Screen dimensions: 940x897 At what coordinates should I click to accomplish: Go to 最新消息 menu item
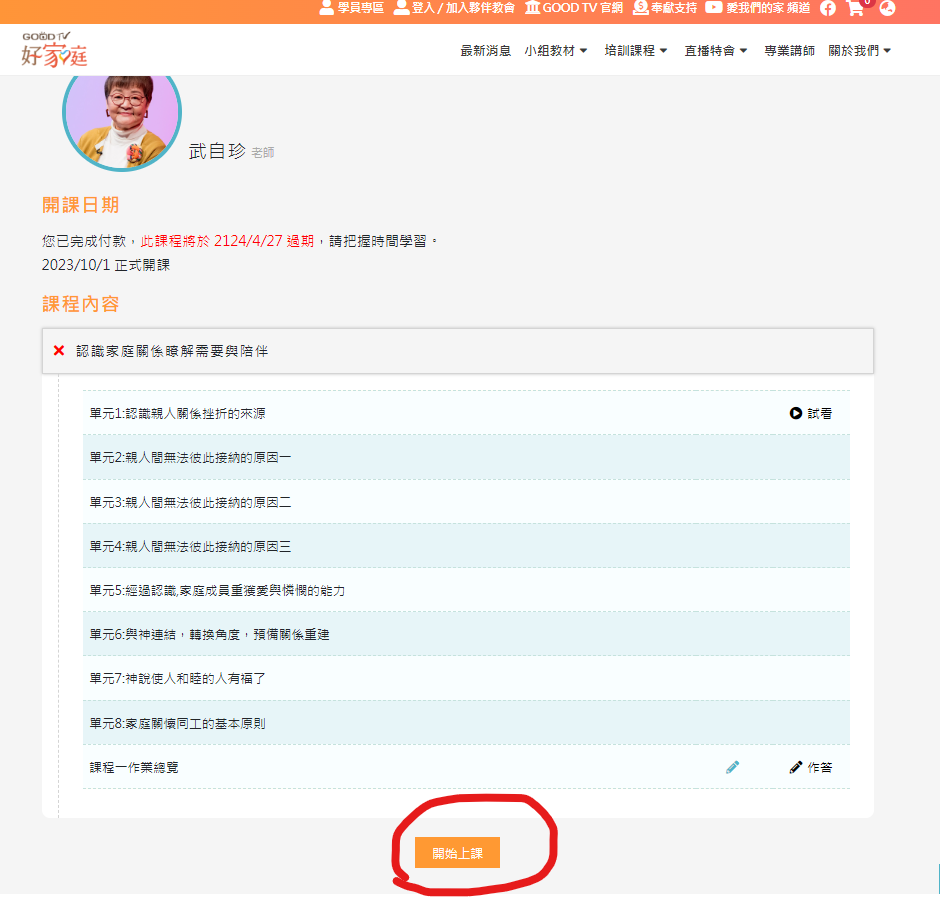(x=486, y=51)
